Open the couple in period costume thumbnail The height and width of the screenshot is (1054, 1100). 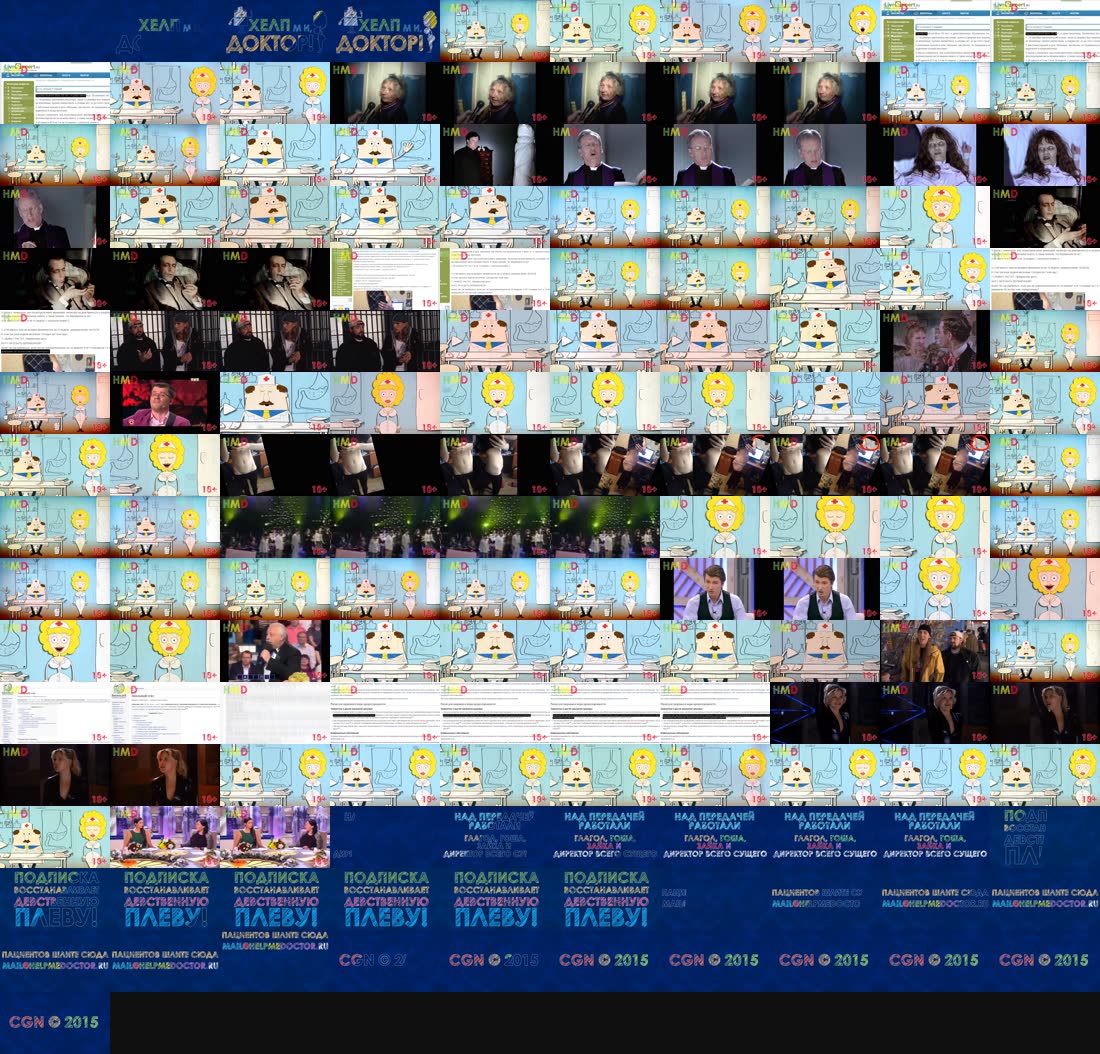[935, 341]
